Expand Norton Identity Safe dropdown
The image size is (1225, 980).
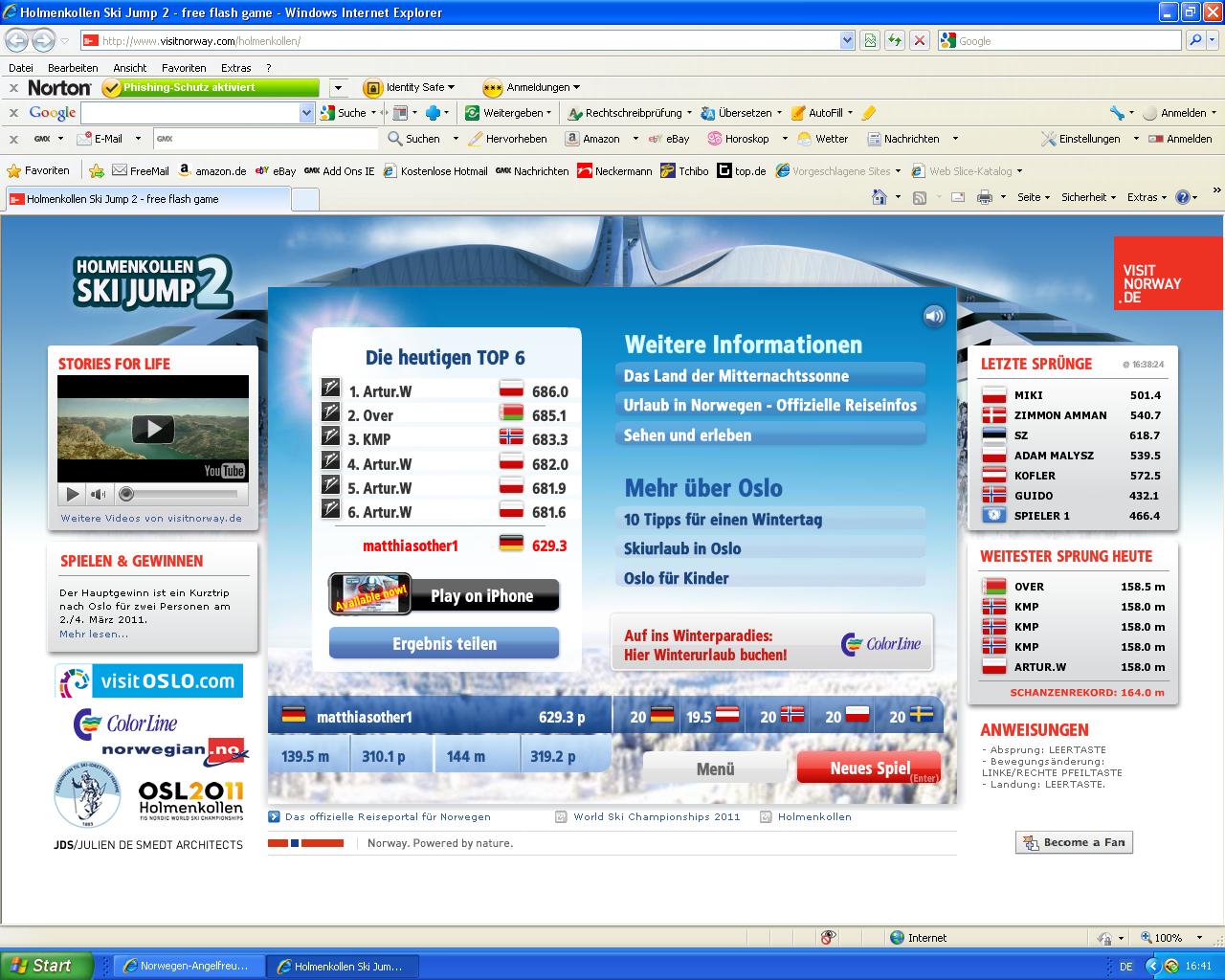click(x=451, y=87)
